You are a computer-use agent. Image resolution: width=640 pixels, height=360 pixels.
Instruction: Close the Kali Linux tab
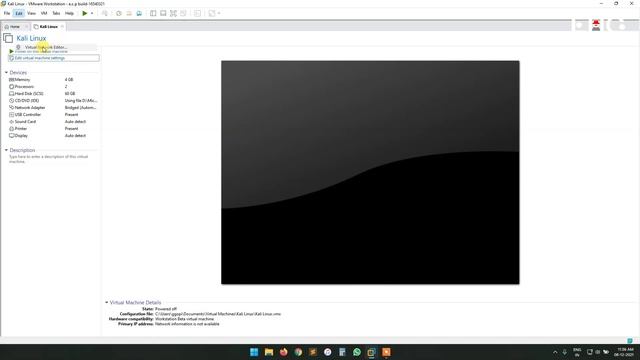click(62, 27)
